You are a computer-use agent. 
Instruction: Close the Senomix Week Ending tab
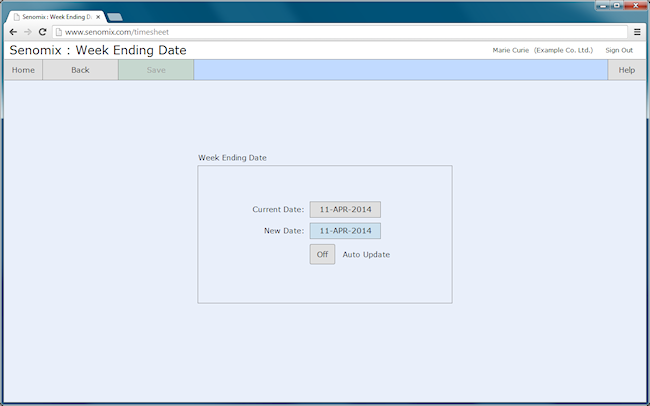click(x=98, y=17)
